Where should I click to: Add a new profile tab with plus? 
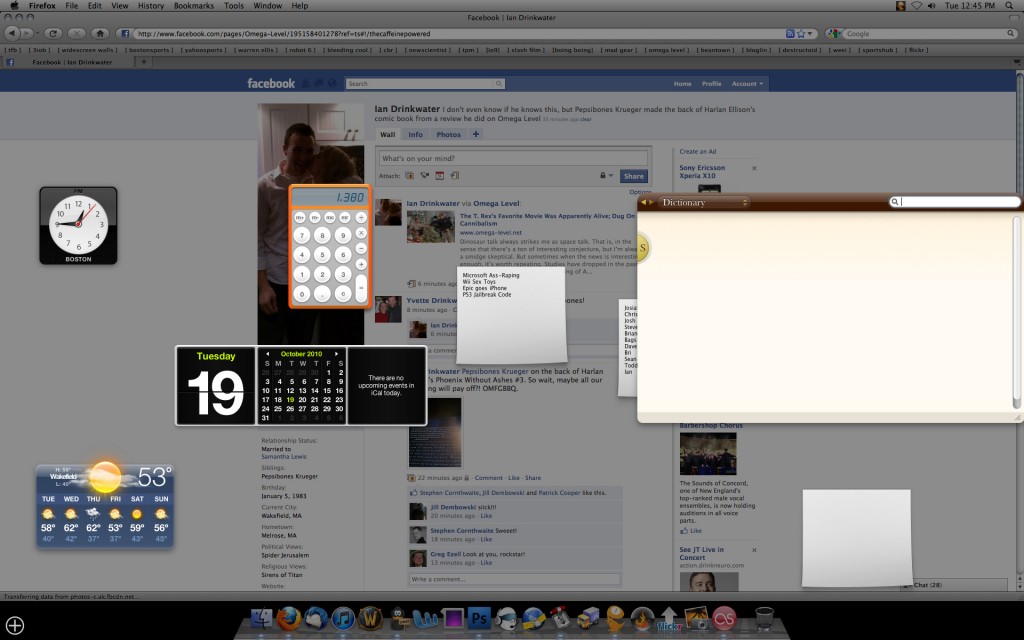[x=476, y=135]
